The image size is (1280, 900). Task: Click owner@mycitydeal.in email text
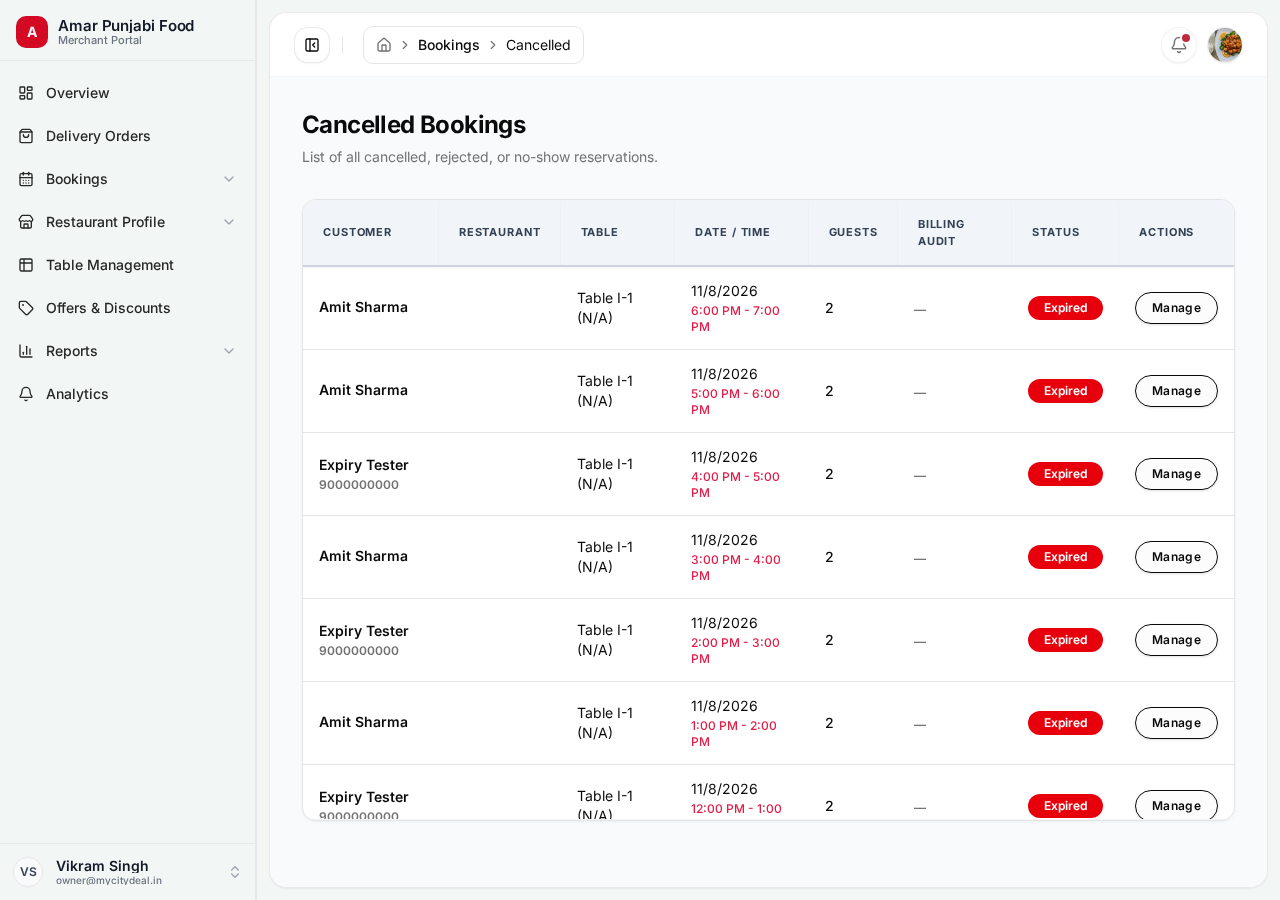pos(109,881)
